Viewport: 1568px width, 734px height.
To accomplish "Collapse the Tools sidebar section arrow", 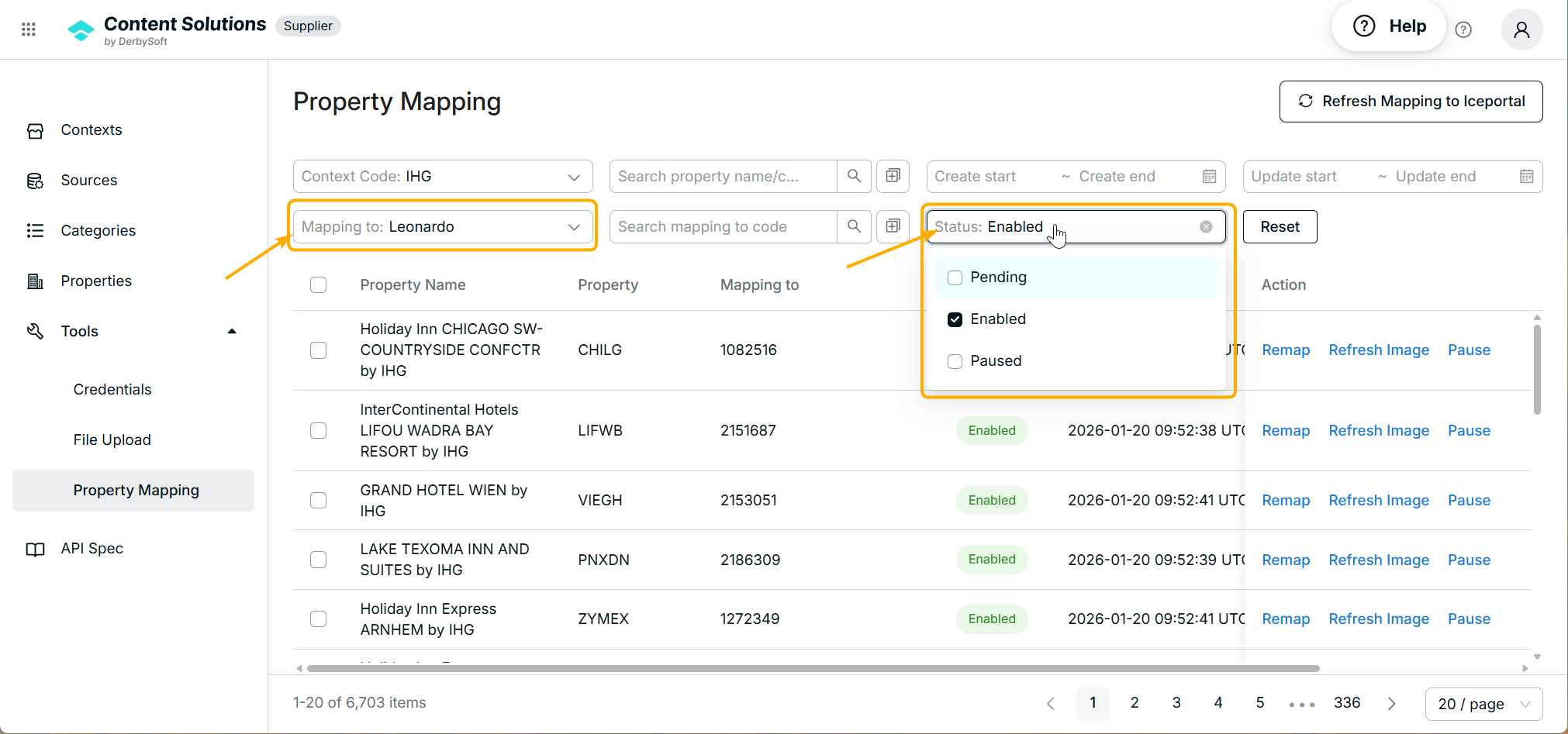I will click(x=231, y=331).
